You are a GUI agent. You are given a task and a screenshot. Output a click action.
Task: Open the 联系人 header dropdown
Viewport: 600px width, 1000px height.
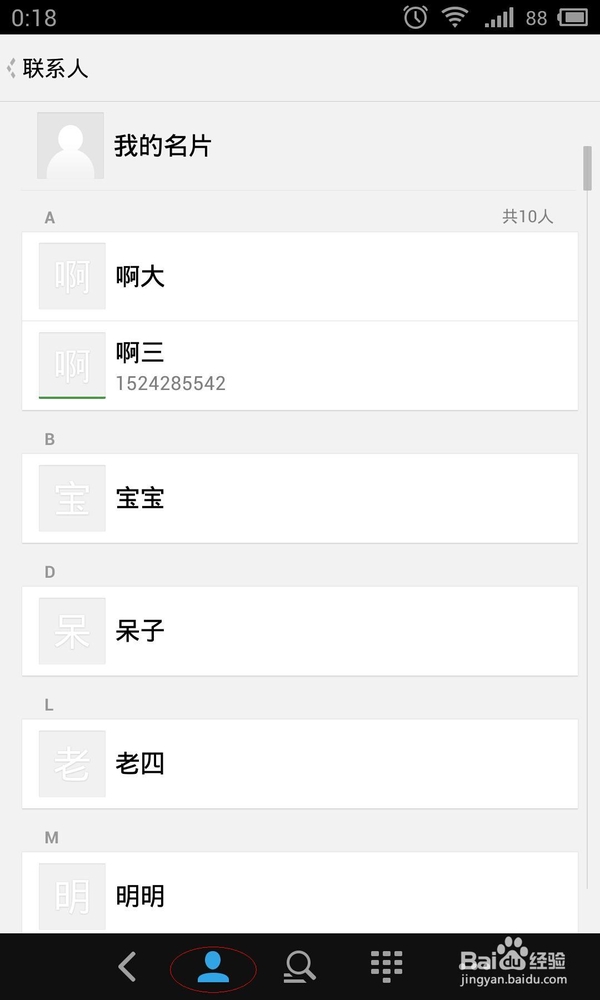coord(48,68)
